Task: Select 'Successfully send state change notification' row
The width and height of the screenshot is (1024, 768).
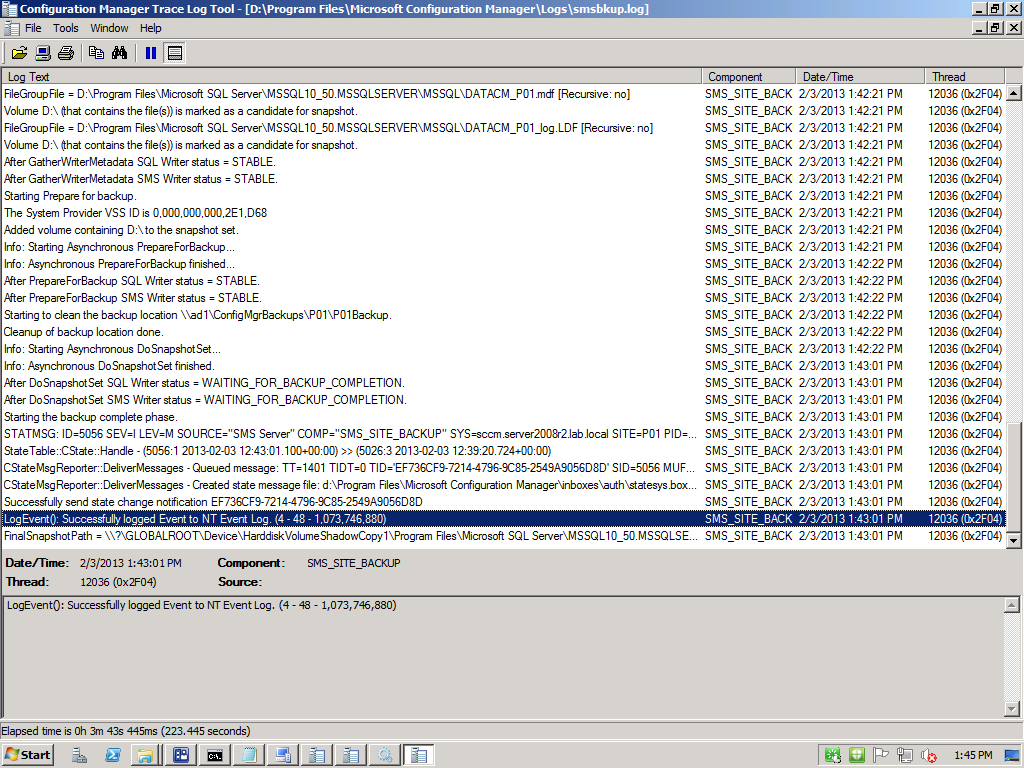Action: [503, 502]
